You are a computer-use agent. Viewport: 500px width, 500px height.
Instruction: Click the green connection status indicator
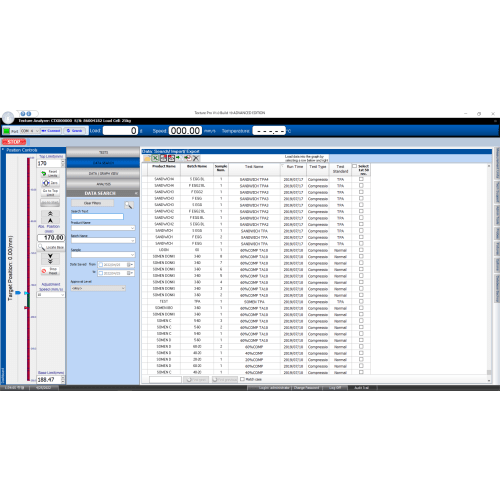6,131
